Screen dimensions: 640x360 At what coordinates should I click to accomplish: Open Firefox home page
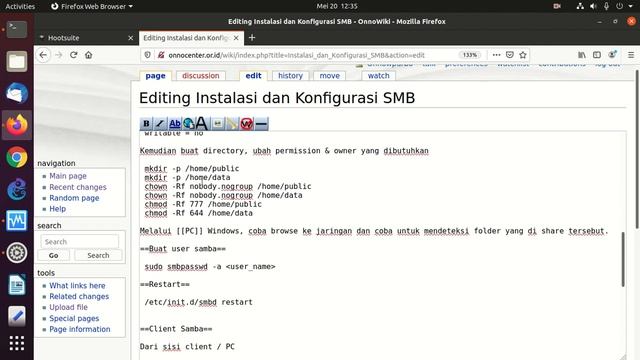pyautogui.click(x=89, y=55)
